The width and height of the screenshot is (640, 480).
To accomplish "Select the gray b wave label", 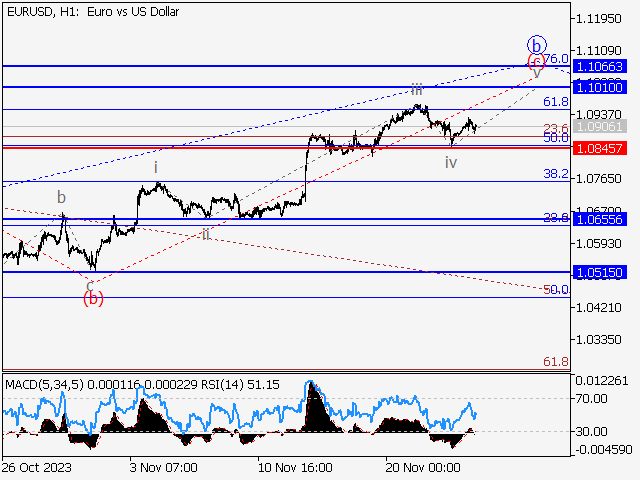I will pyautogui.click(x=61, y=198).
